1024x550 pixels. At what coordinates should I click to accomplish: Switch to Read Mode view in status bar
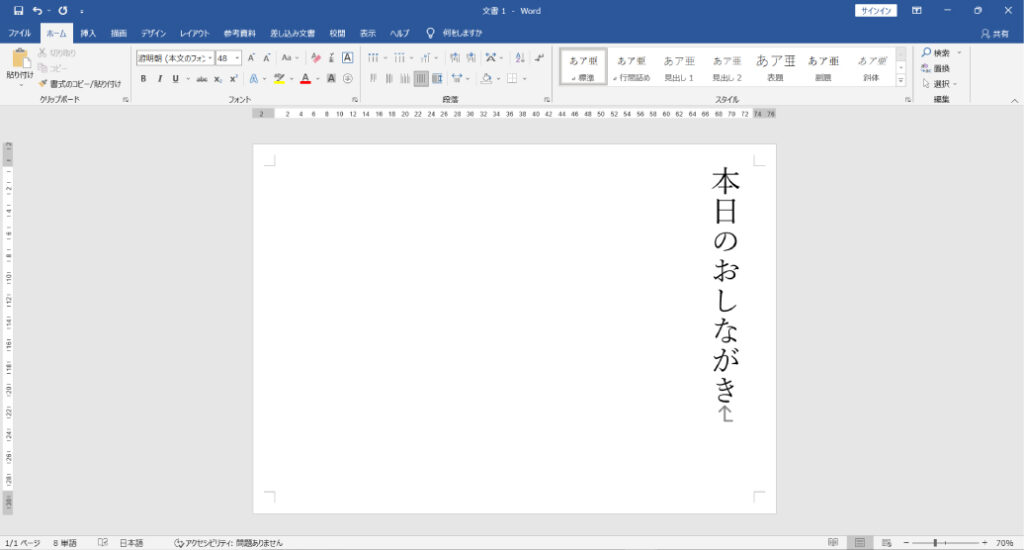[x=833, y=543]
